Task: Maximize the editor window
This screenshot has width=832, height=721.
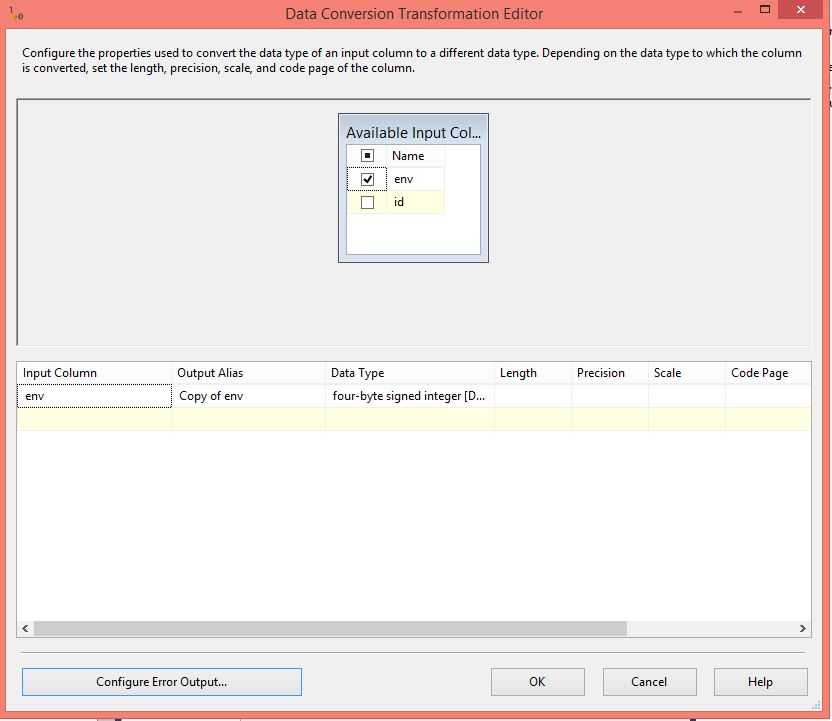Action: click(765, 10)
